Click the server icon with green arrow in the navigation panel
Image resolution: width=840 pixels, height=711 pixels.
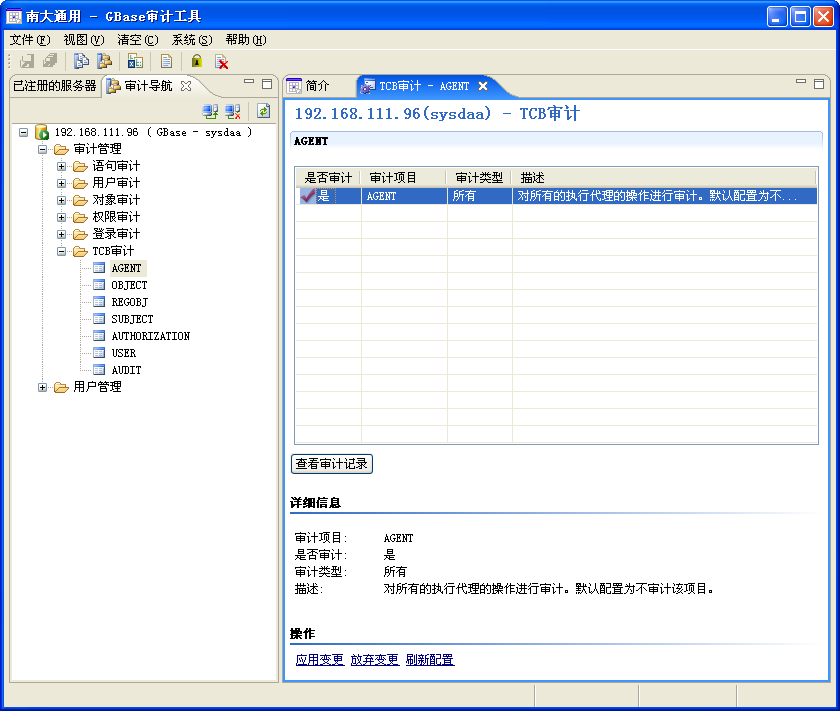point(210,111)
